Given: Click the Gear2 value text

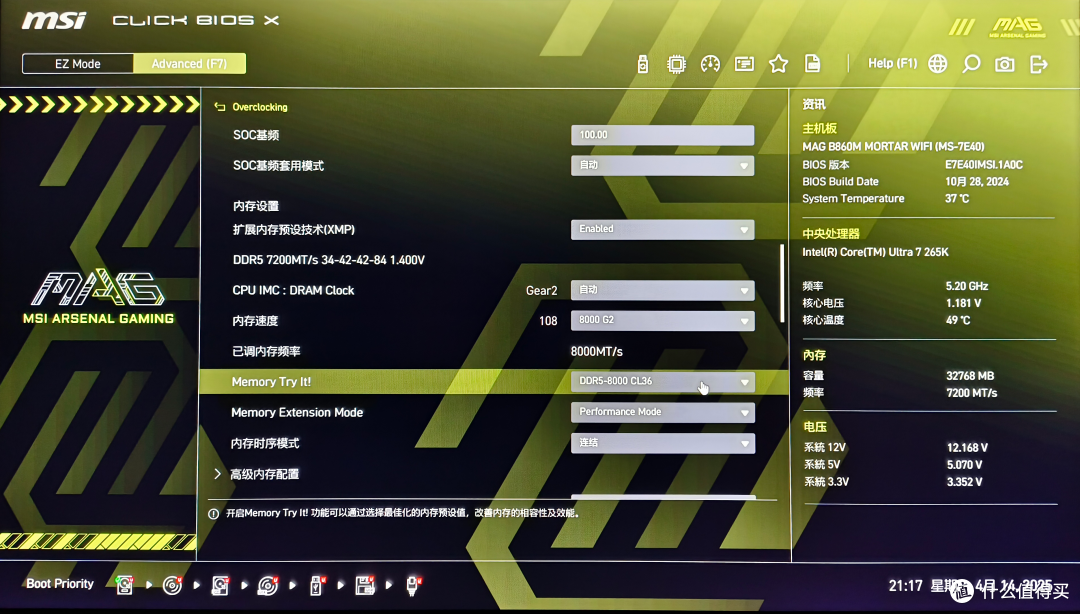Looking at the screenshot, I should tap(541, 290).
